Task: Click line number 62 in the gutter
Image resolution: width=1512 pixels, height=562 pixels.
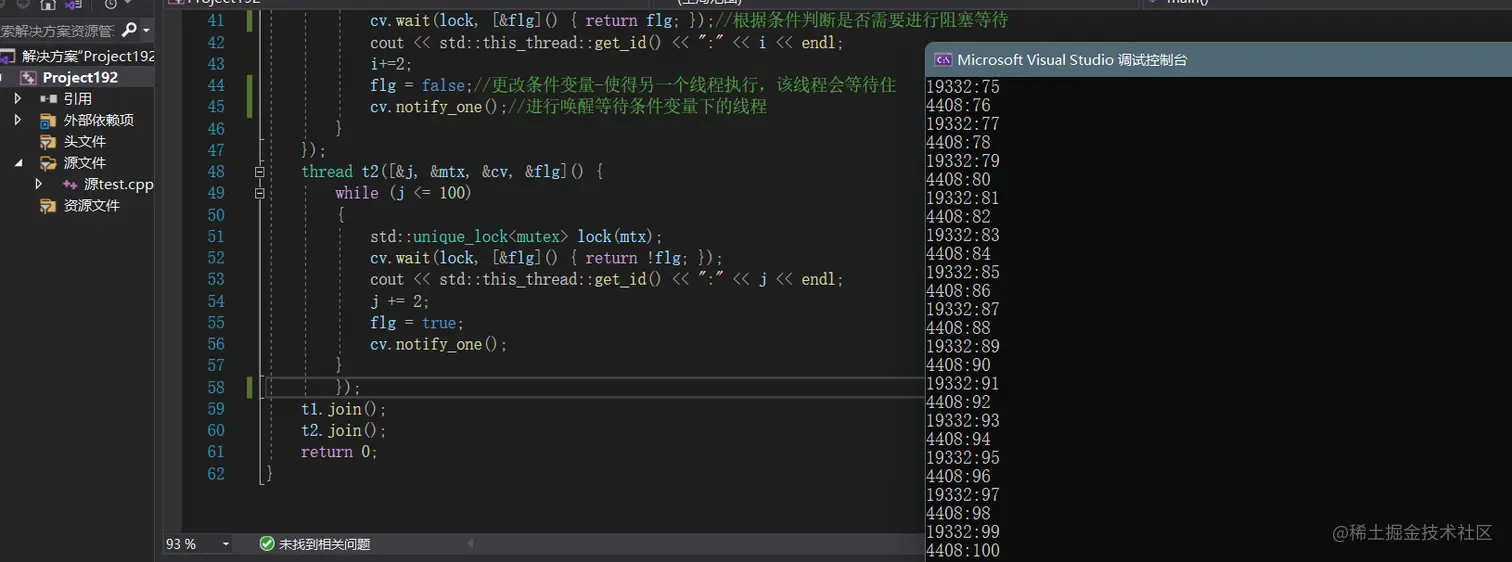Action: coord(215,473)
